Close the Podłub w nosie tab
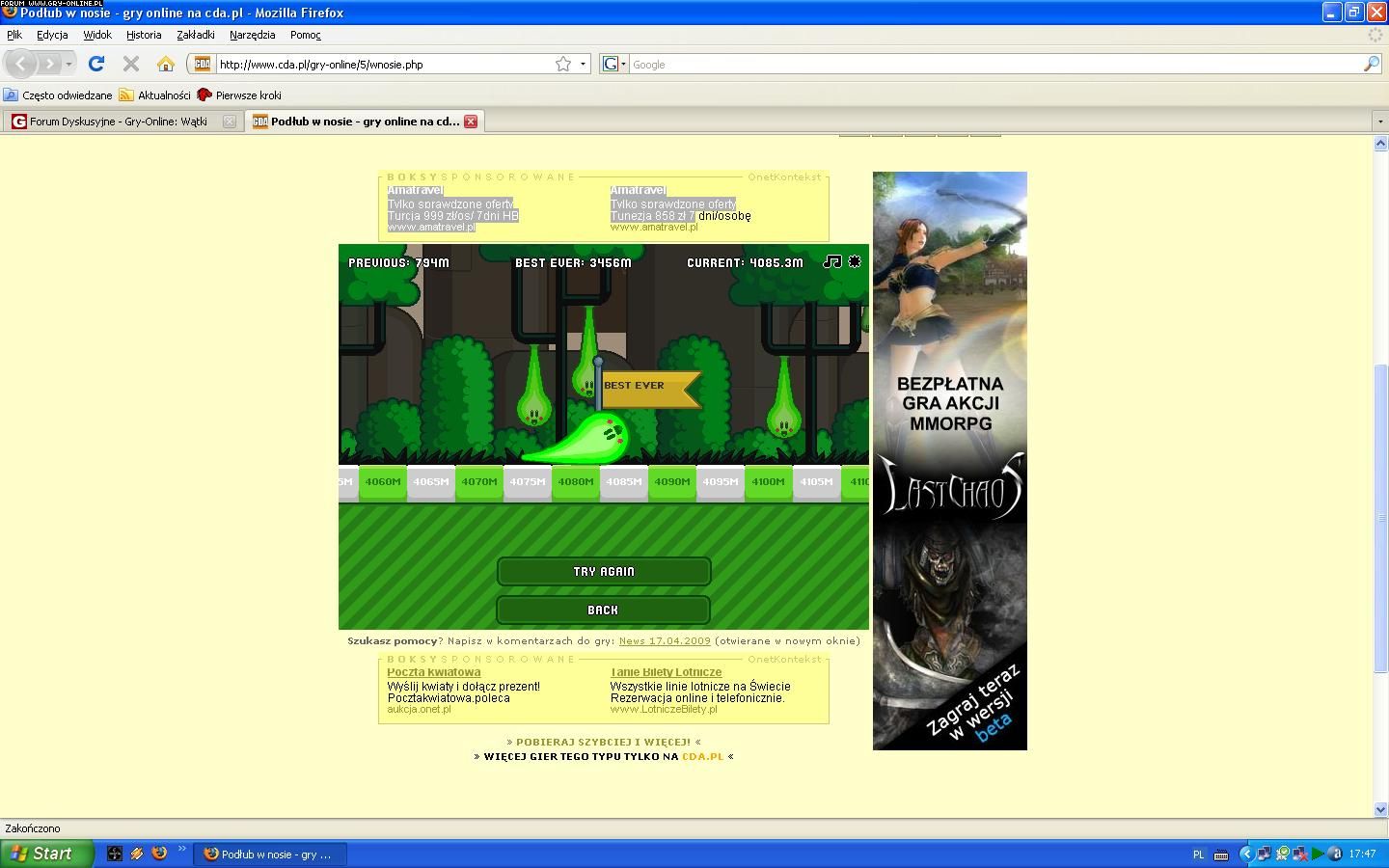The width and height of the screenshot is (1389, 868). click(x=471, y=121)
